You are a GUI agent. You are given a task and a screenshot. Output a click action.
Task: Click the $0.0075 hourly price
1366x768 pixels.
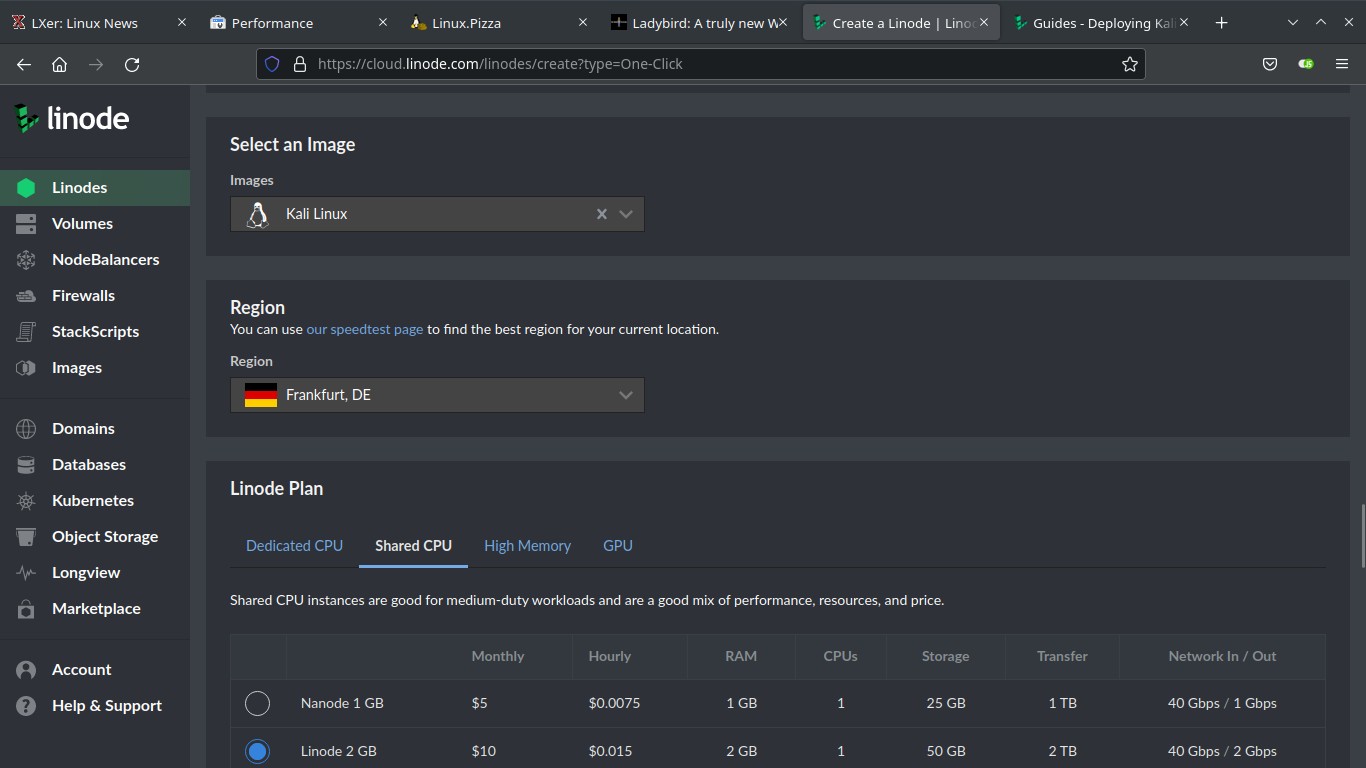click(614, 703)
